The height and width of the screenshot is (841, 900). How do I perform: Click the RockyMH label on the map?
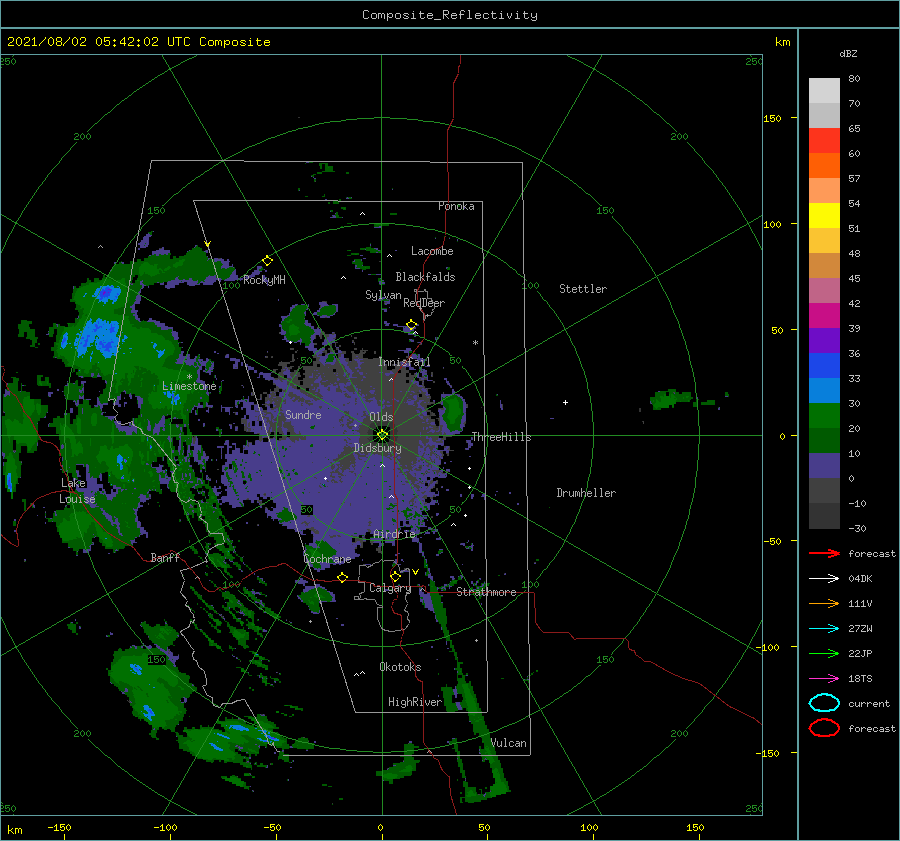pyautogui.click(x=265, y=280)
